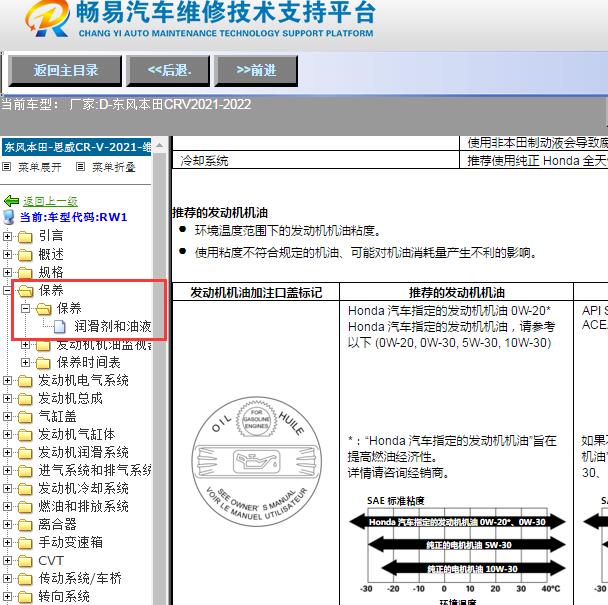Viewport: 608px width, 605px height.
Task: Click the 发动机总成 folder icon
Action: point(25,399)
